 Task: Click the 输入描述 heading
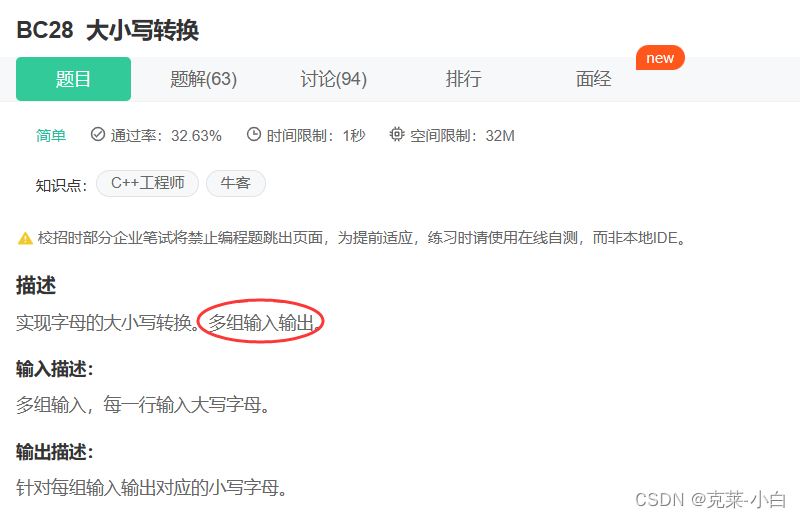point(55,369)
